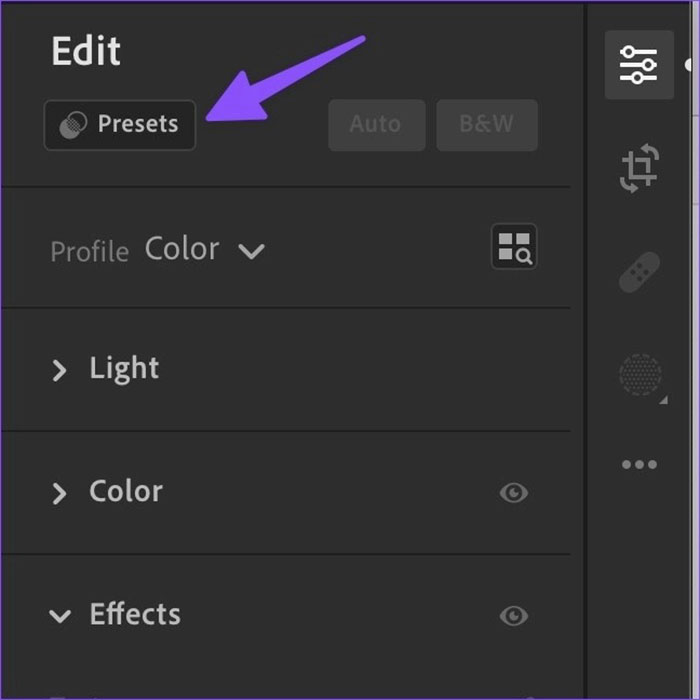
Task: Open the Profile dropdown arrow
Action: [251, 251]
